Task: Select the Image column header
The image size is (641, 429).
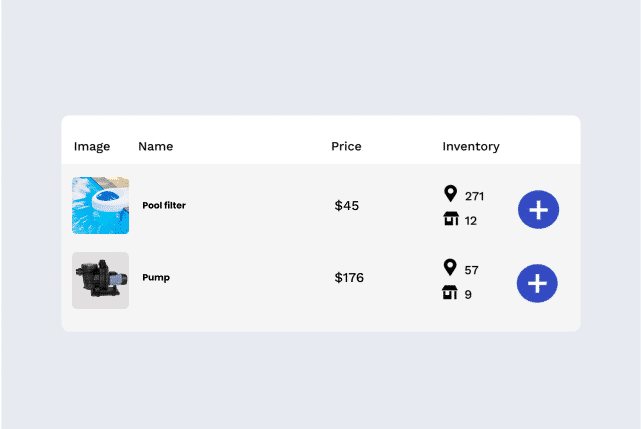Action: 92,146
